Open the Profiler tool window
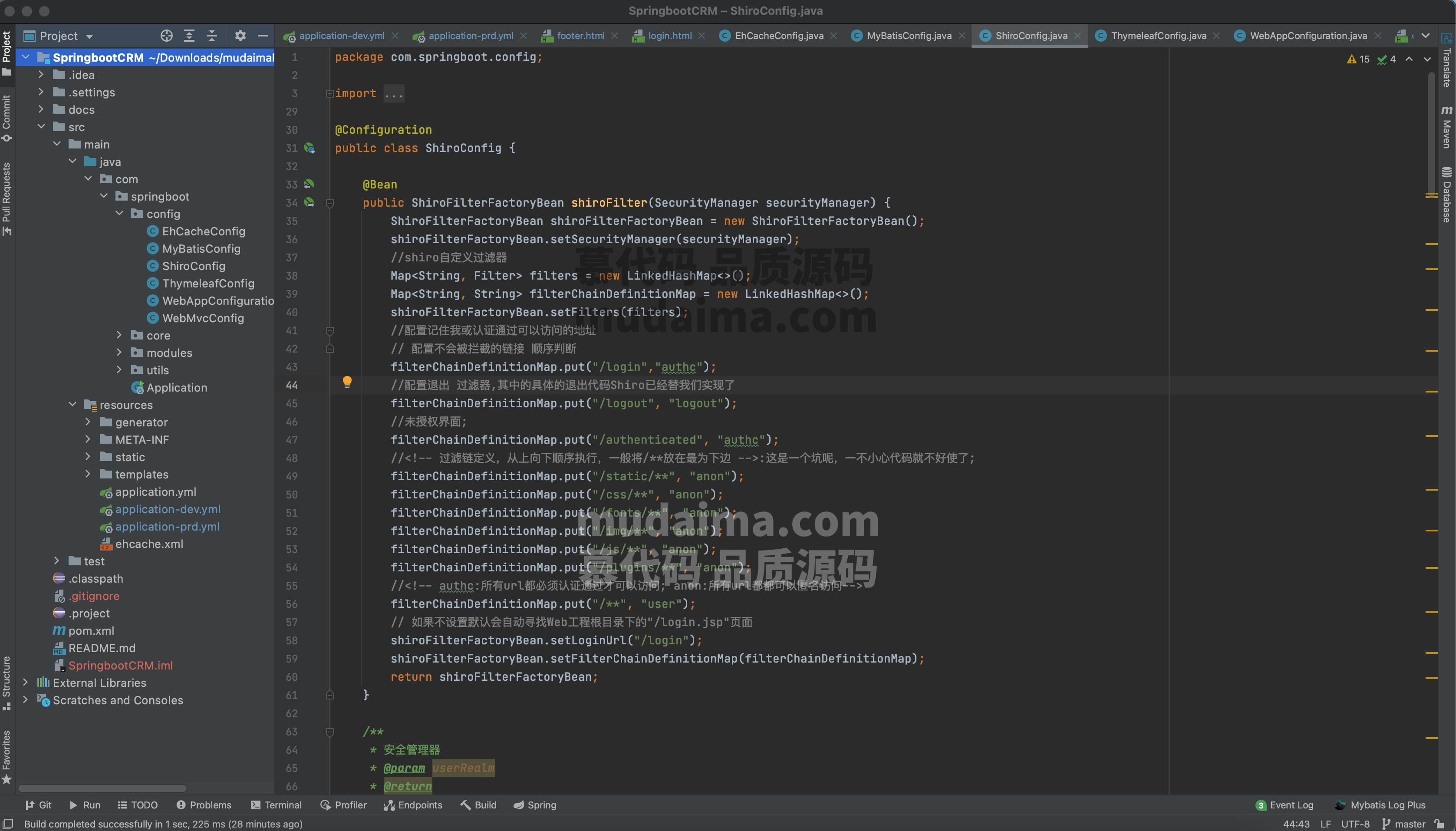The height and width of the screenshot is (831, 1456). click(x=343, y=805)
